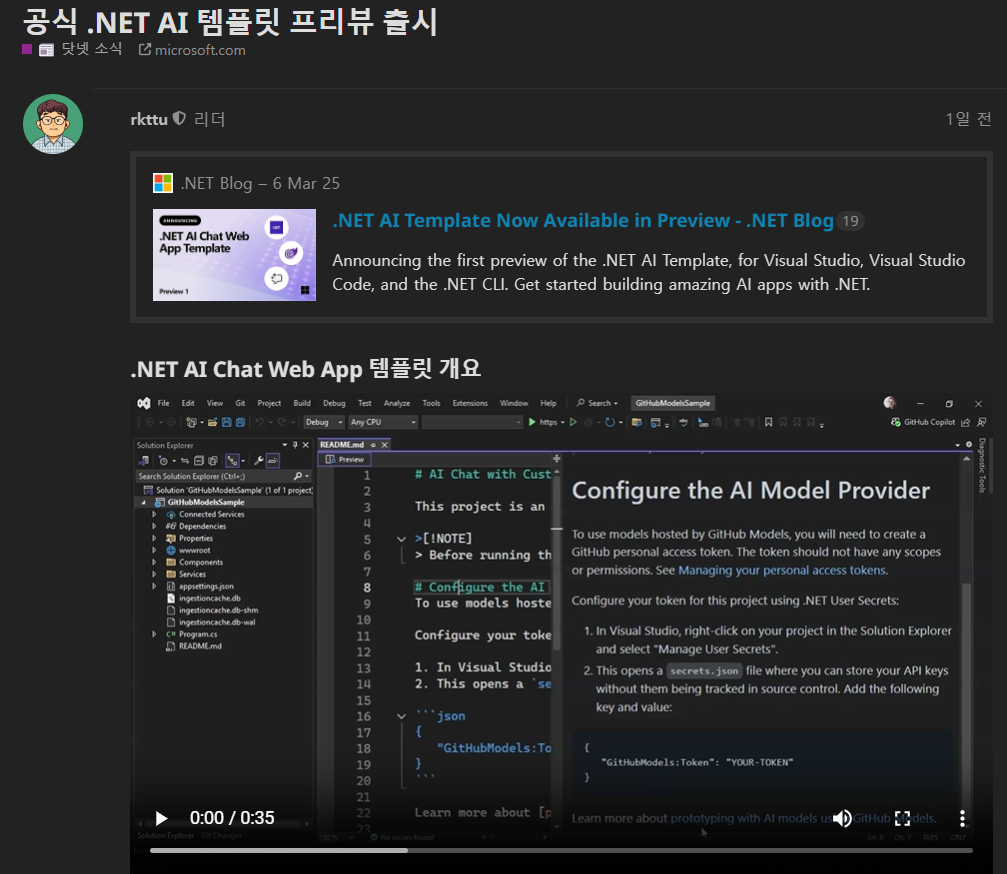Open the https launch profile dropdown arrow

coord(563,423)
